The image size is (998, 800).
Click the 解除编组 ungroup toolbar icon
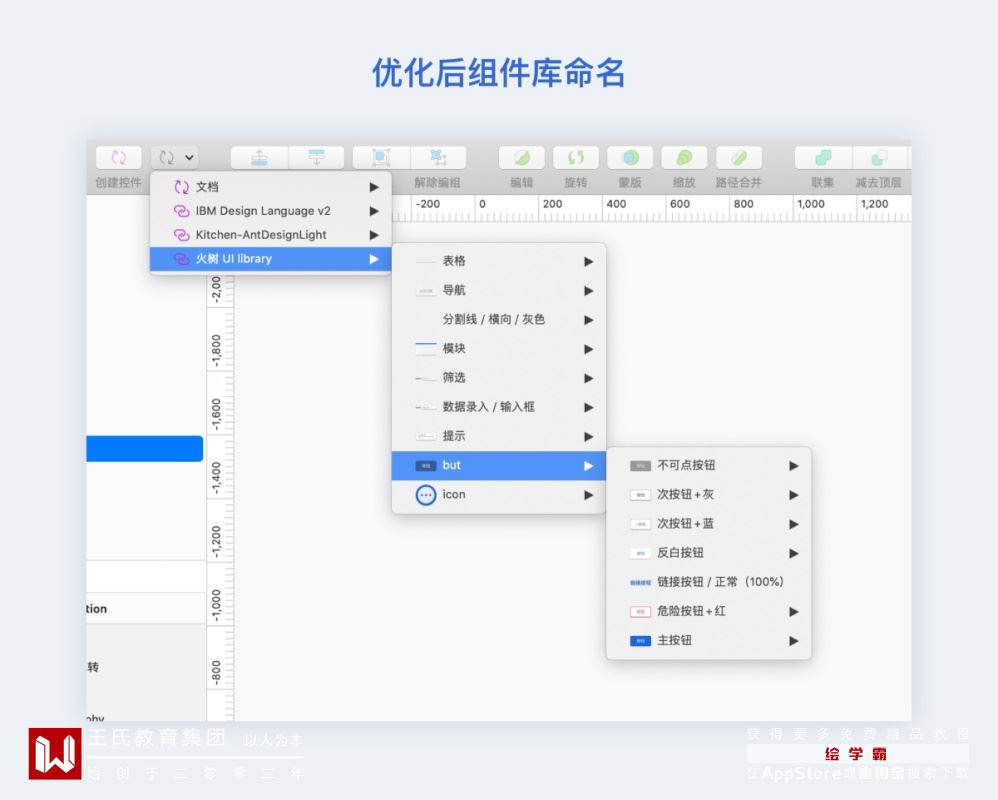click(x=439, y=157)
